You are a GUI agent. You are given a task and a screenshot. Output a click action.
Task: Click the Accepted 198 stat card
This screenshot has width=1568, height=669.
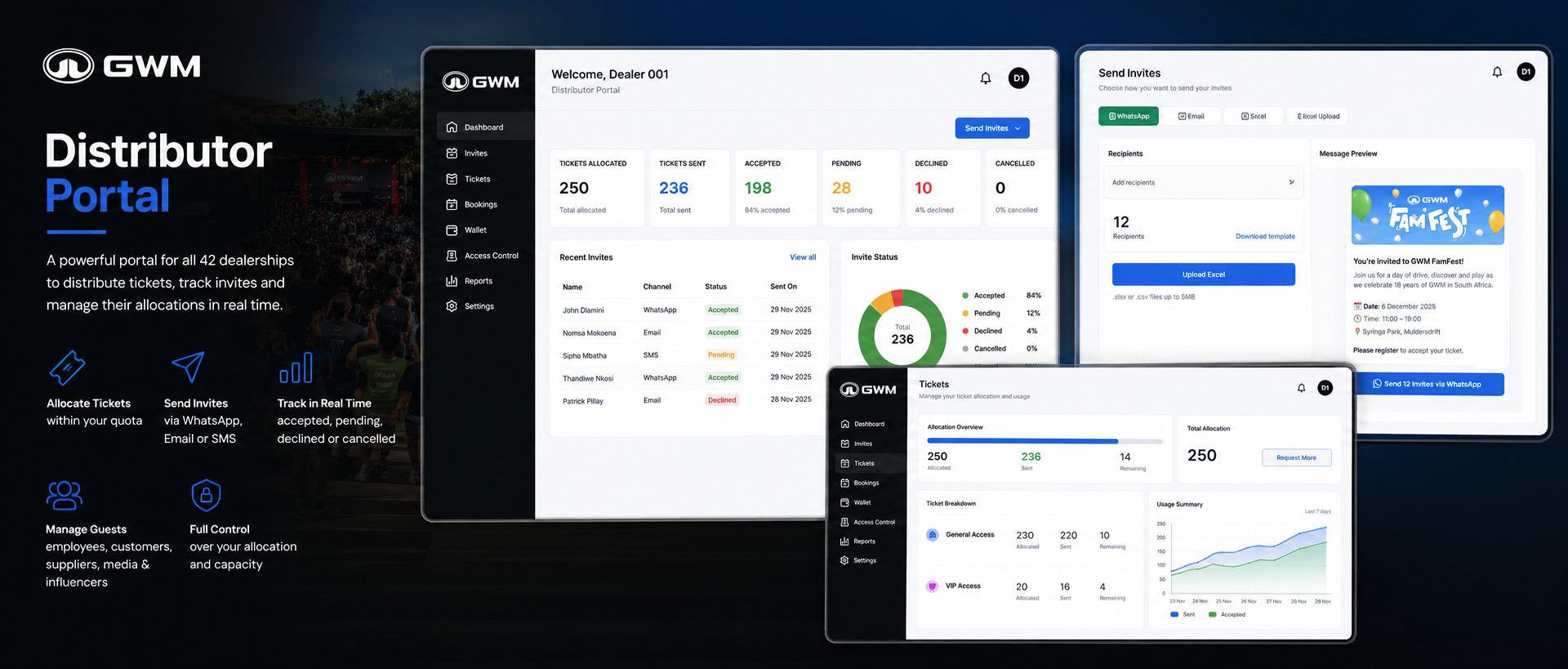pyautogui.click(x=776, y=188)
